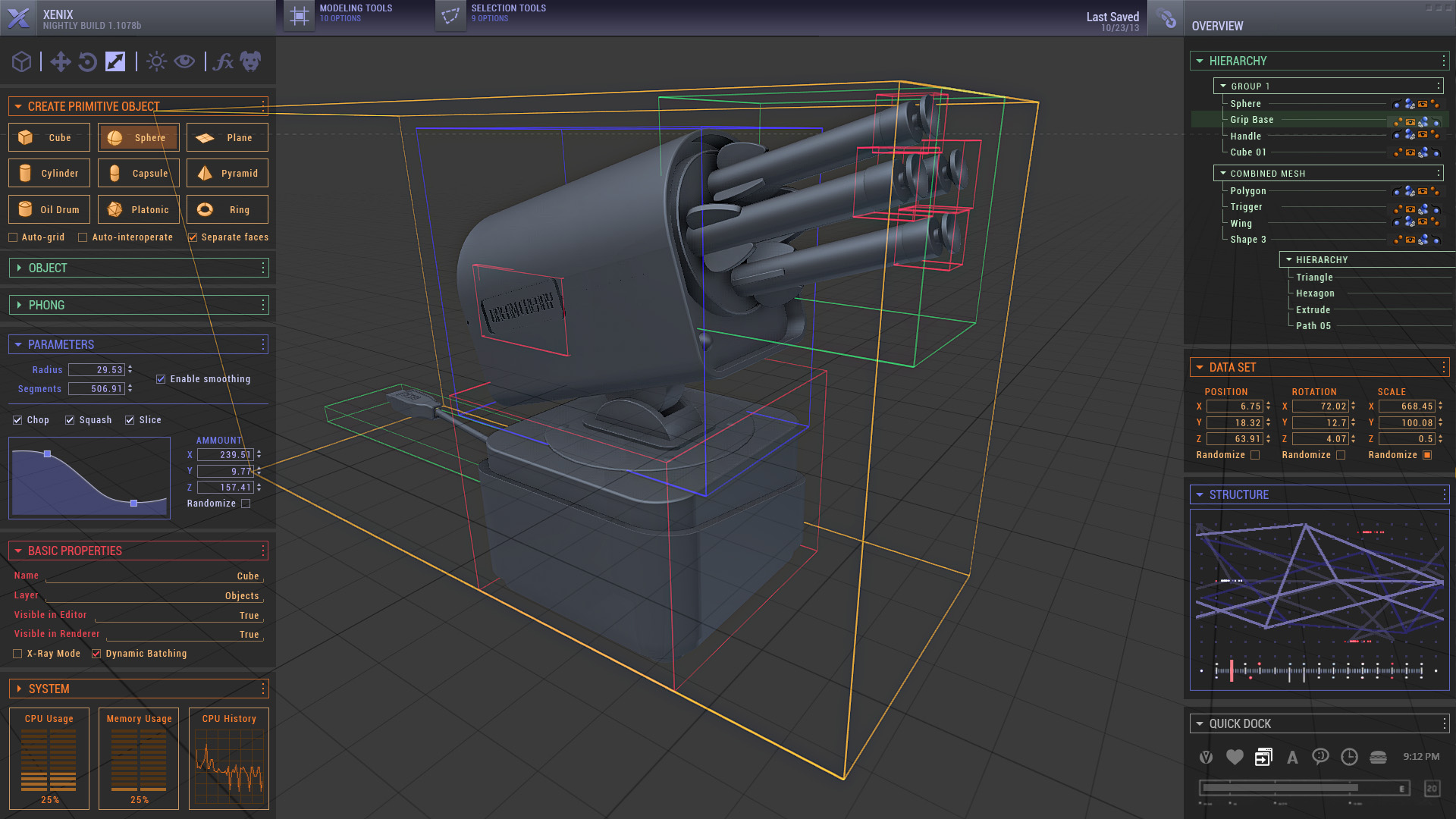Image resolution: width=1456 pixels, height=819 pixels.
Task: Enable the Auto-grid checkbox
Action: pyautogui.click(x=13, y=238)
